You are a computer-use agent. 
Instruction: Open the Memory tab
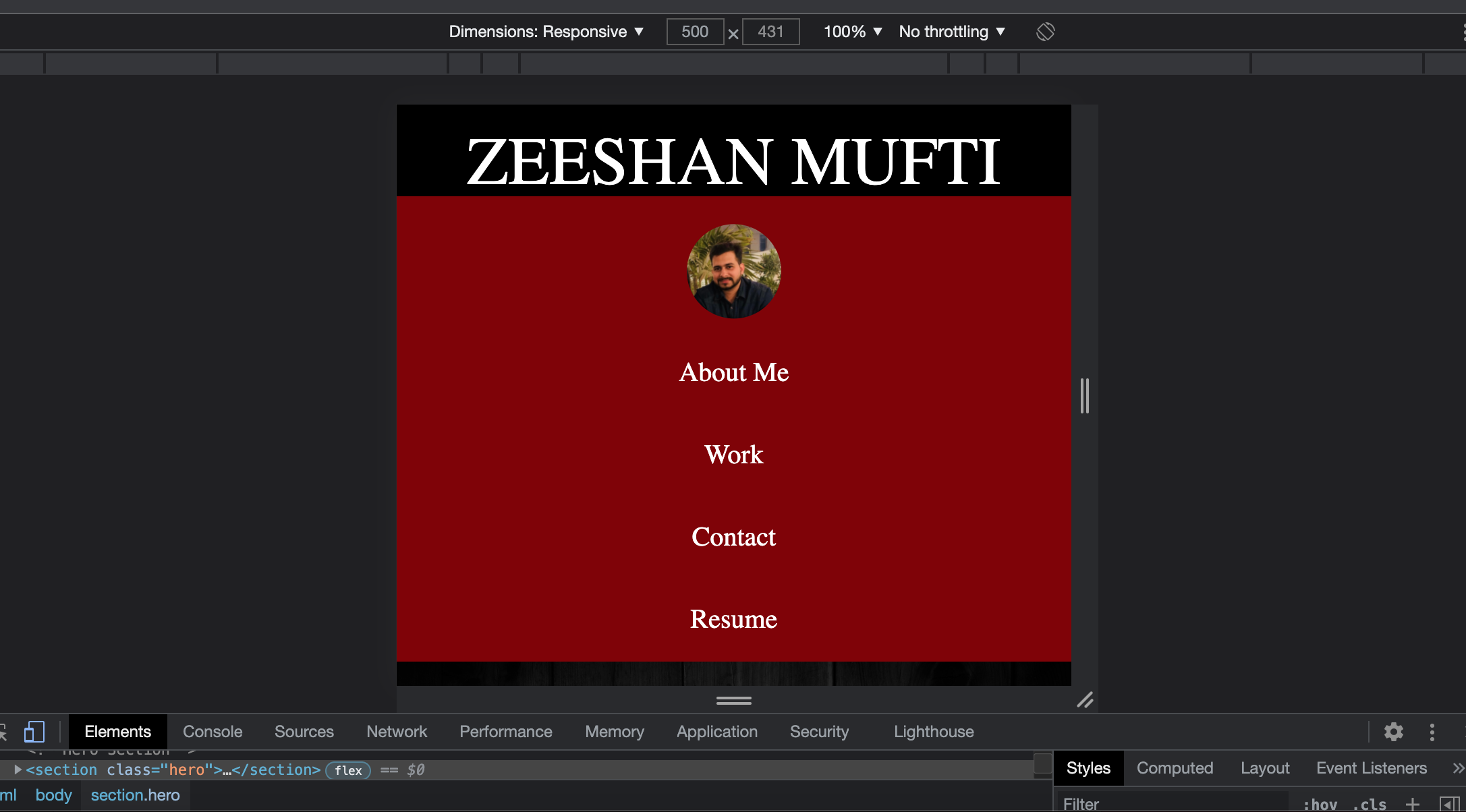click(x=615, y=732)
